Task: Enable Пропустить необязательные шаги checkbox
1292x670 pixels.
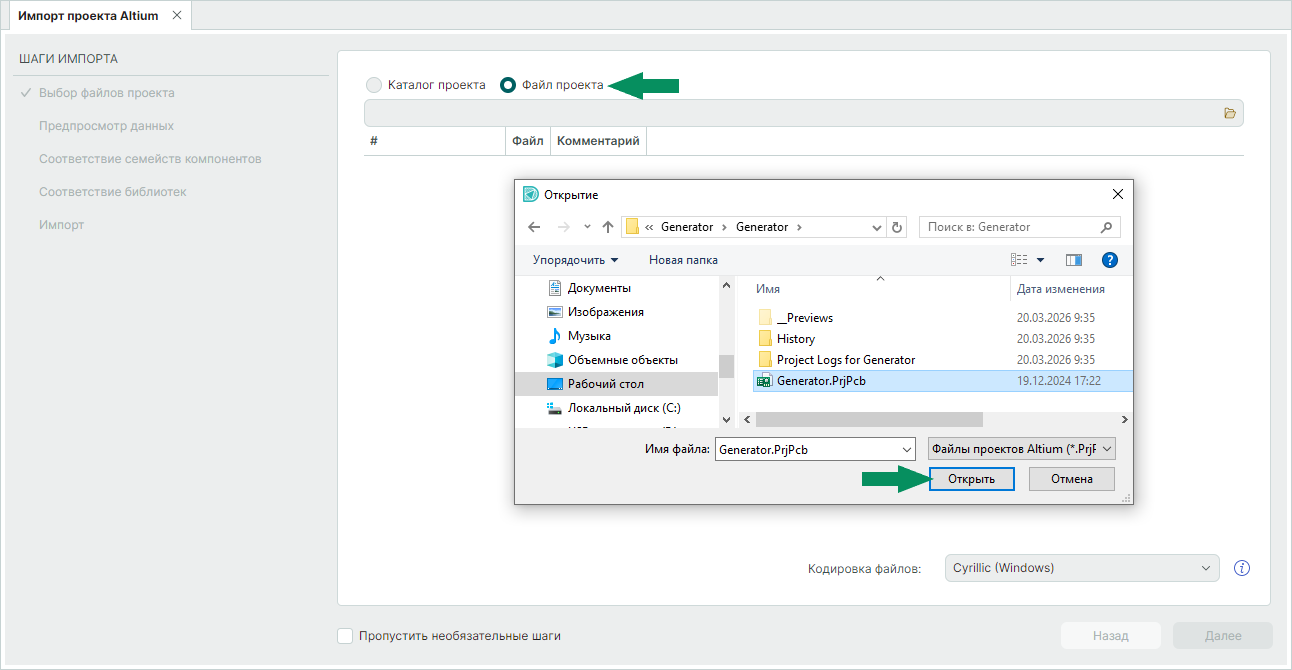Action: click(x=346, y=636)
